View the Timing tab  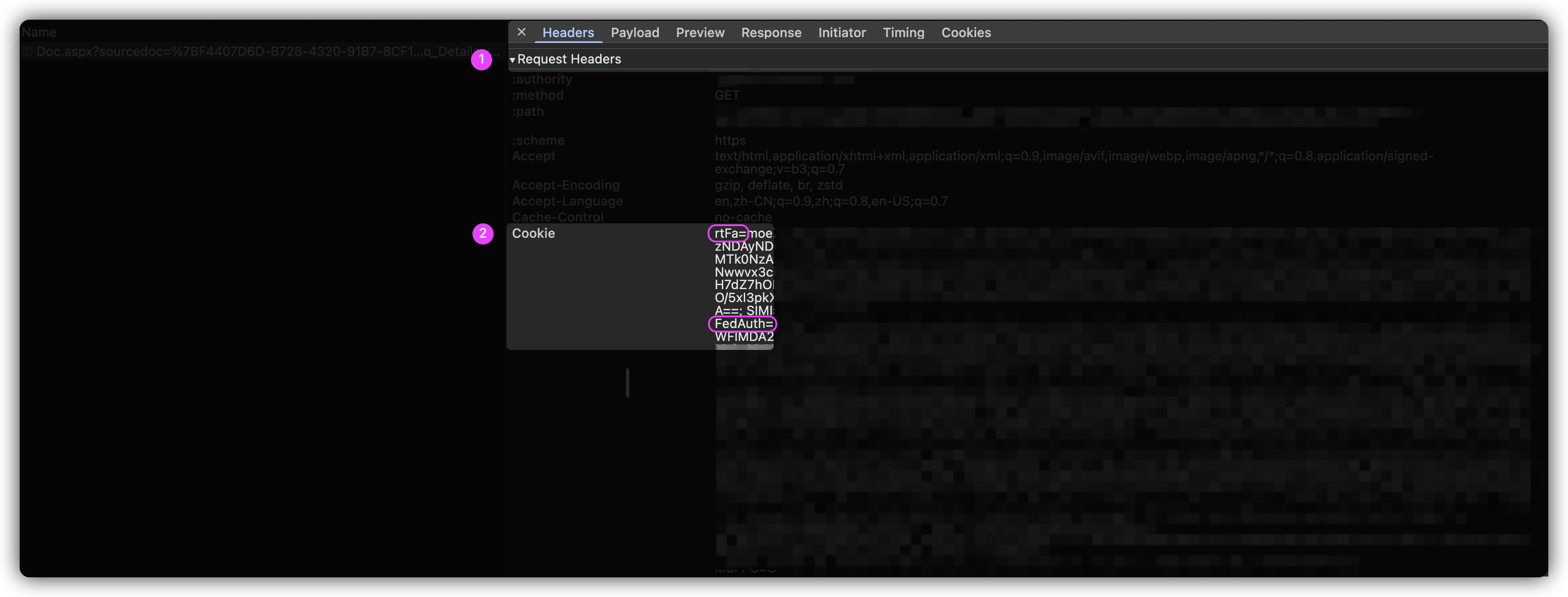point(903,33)
